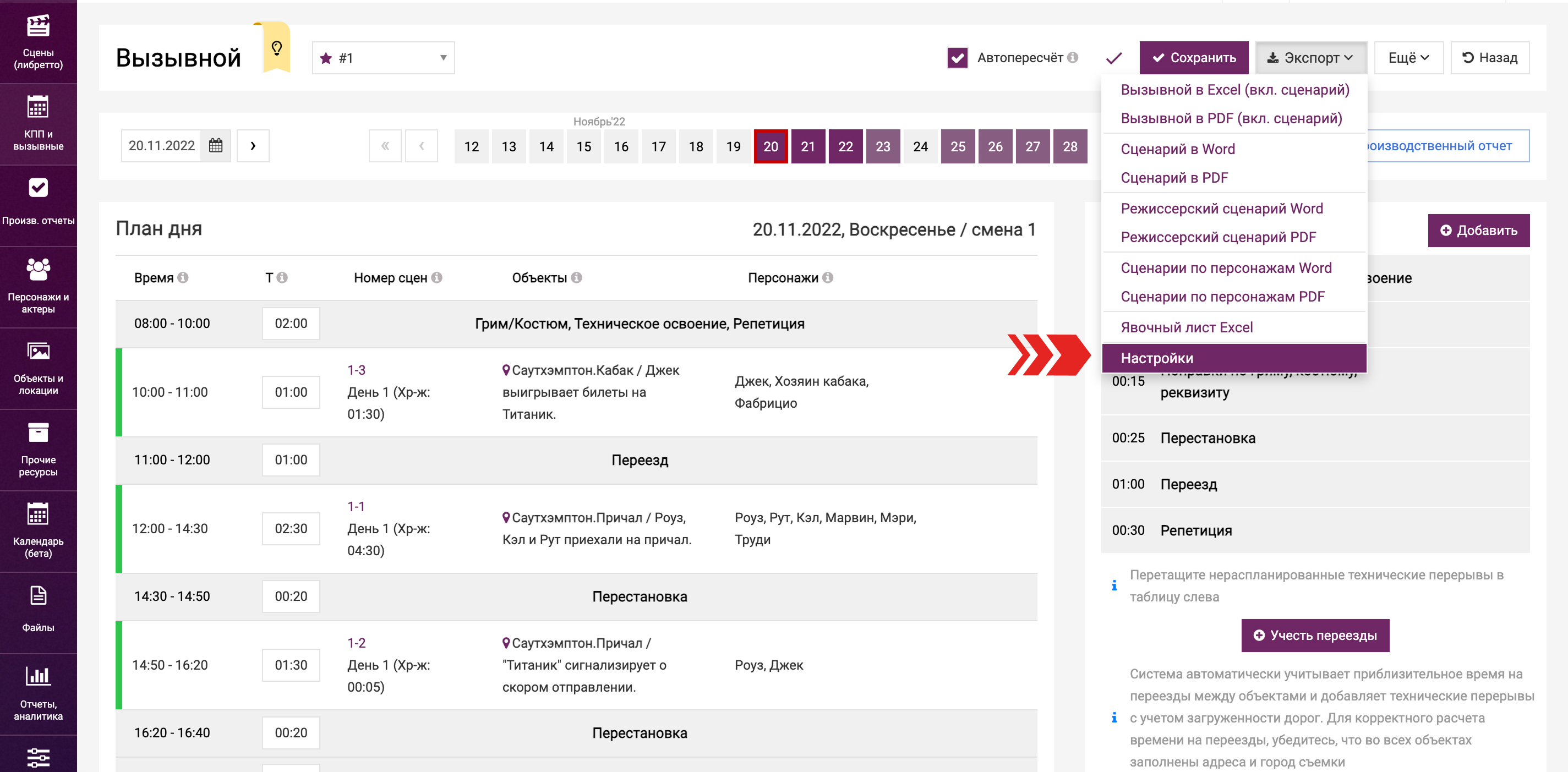Select the 01:00 Переезд unscheduled break

click(1315, 484)
